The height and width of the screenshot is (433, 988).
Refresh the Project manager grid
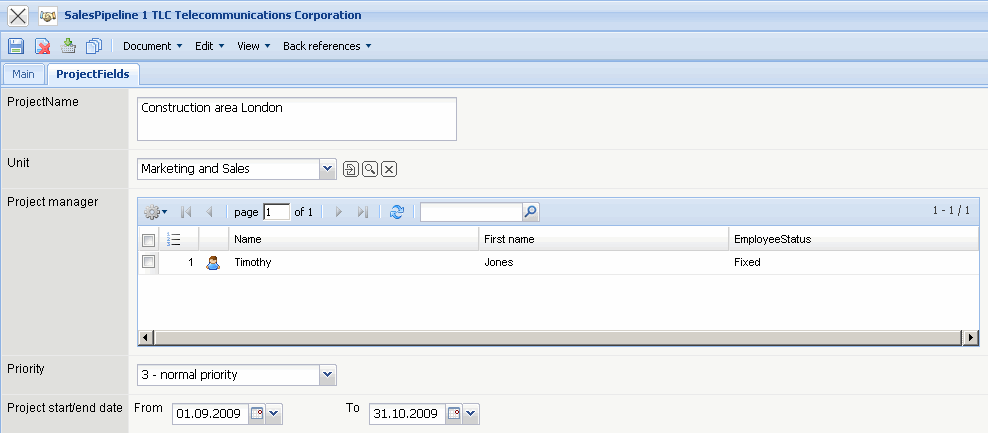point(396,212)
